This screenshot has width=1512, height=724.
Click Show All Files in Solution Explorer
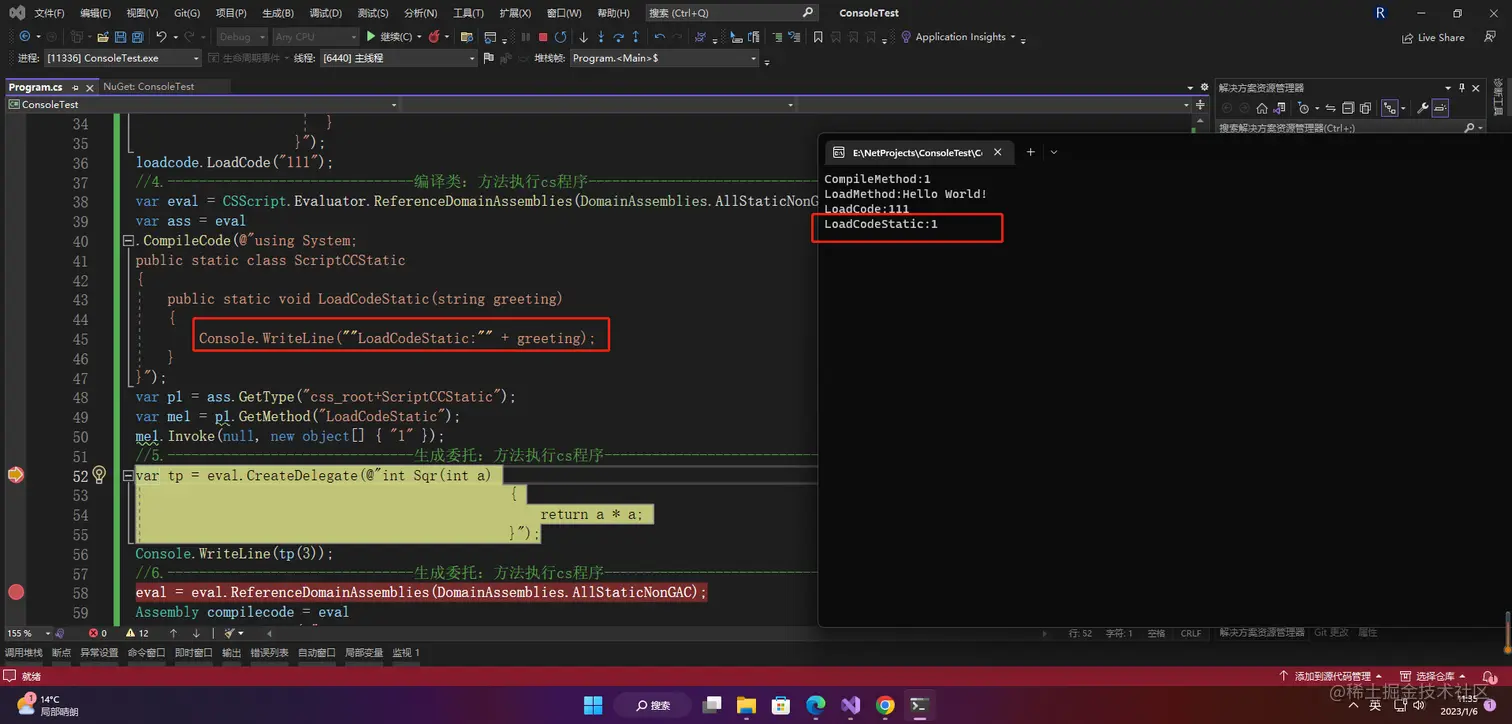point(1365,108)
